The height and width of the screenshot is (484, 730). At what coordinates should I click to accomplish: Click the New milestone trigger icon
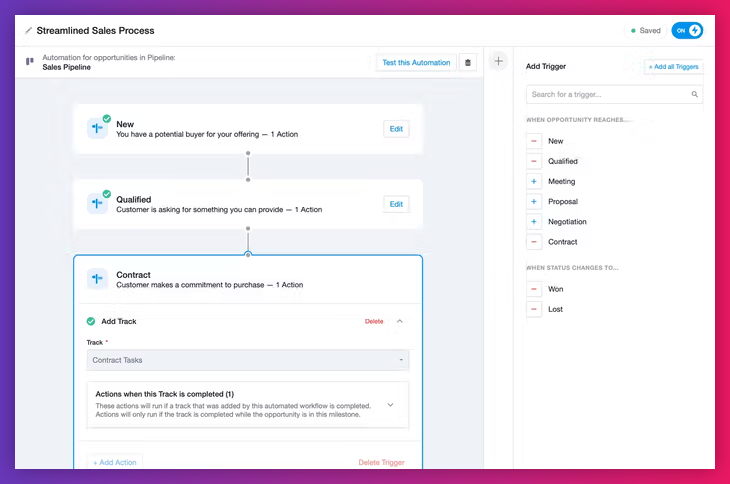tap(97, 128)
